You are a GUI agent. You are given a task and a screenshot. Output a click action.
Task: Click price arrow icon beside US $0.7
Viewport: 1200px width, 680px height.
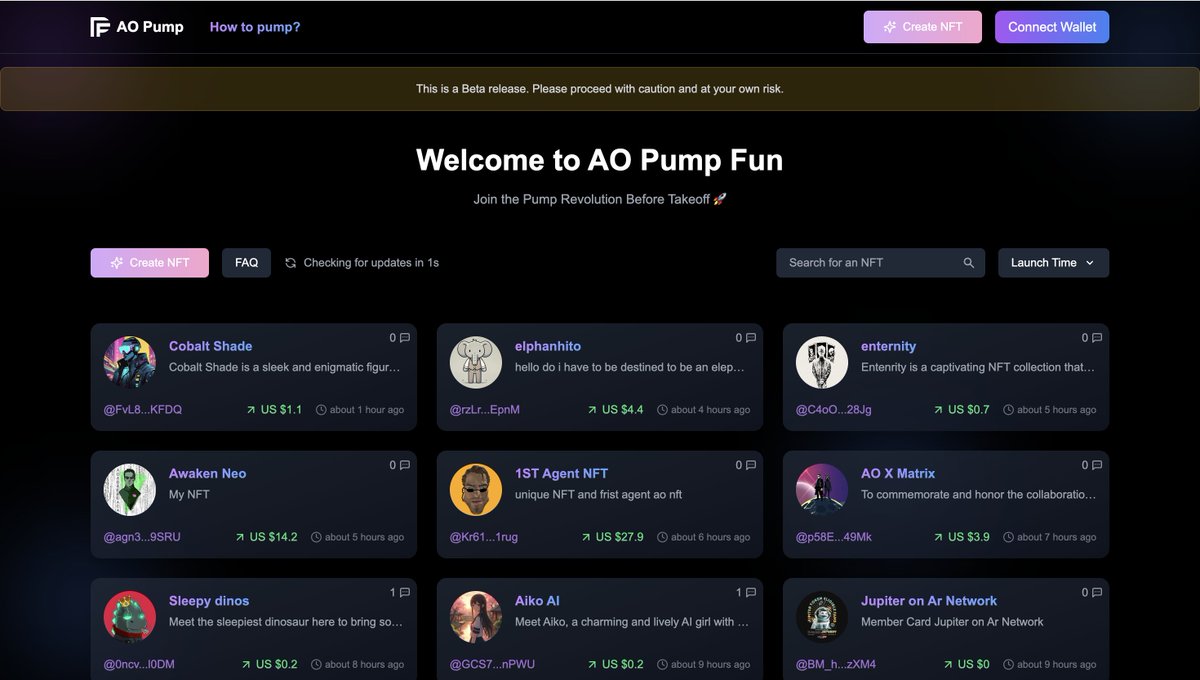[938, 410]
